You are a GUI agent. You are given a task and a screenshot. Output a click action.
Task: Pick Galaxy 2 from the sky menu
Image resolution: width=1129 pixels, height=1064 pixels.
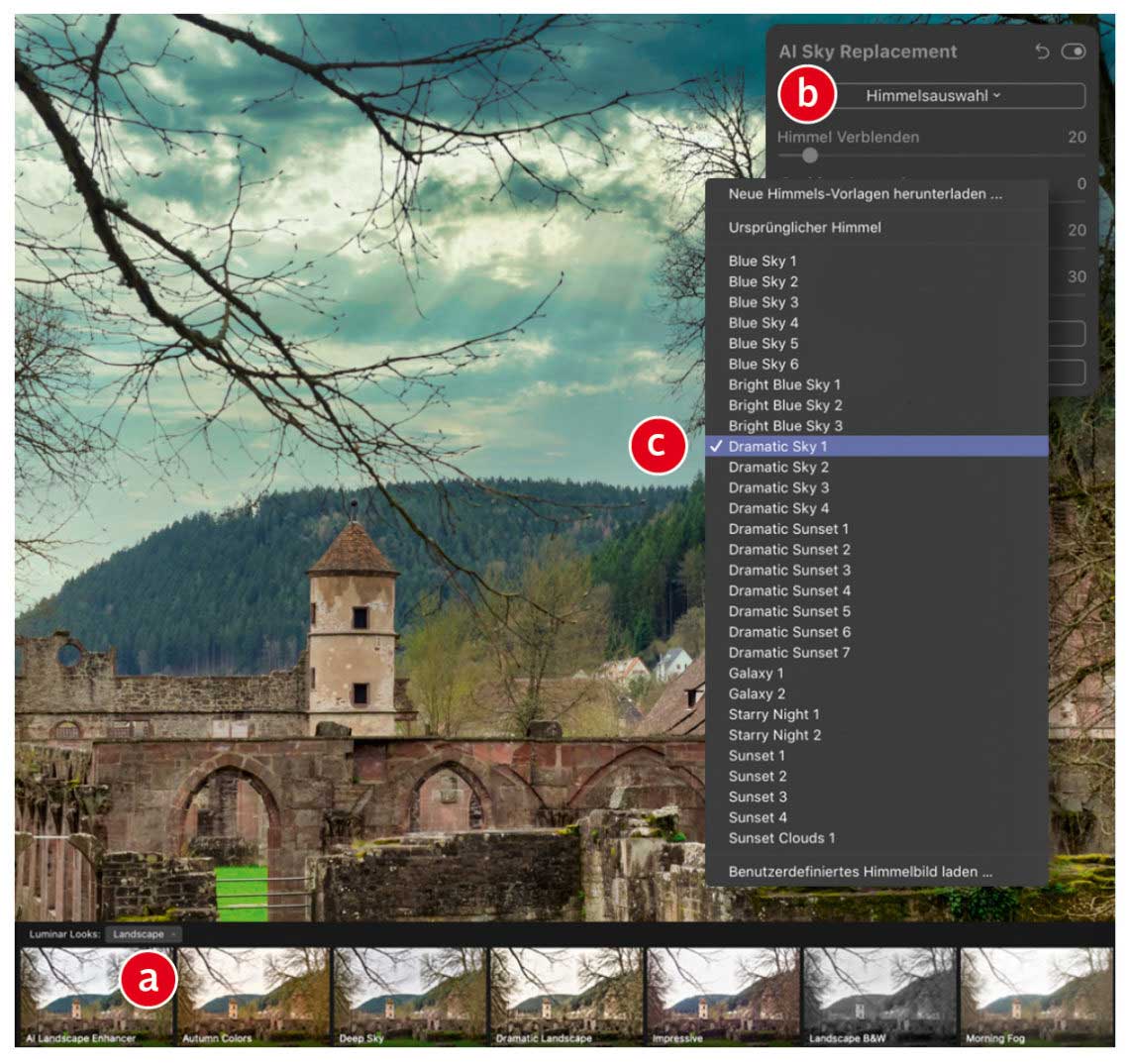pos(757,693)
